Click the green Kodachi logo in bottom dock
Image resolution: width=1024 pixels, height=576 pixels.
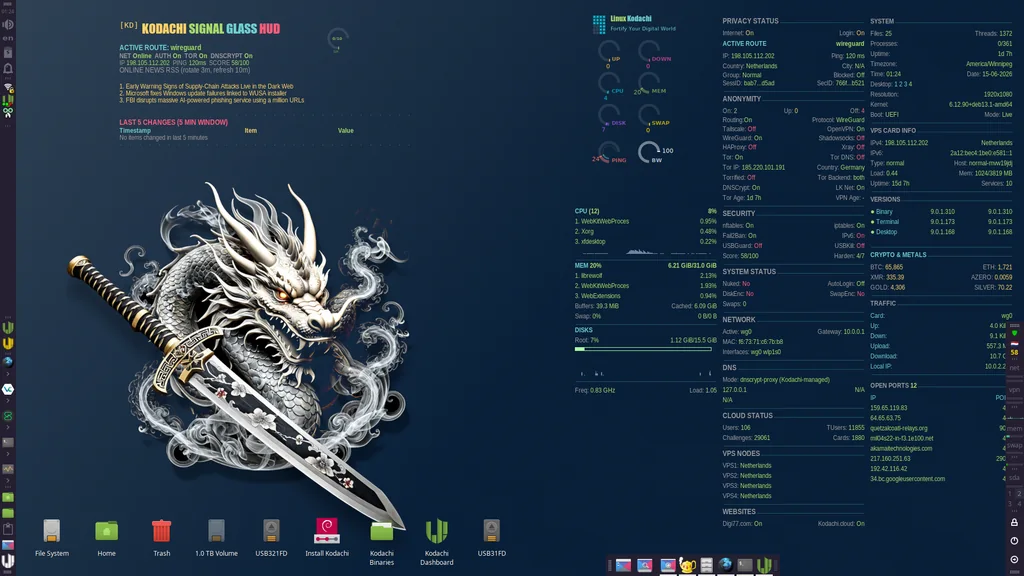pos(765,565)
